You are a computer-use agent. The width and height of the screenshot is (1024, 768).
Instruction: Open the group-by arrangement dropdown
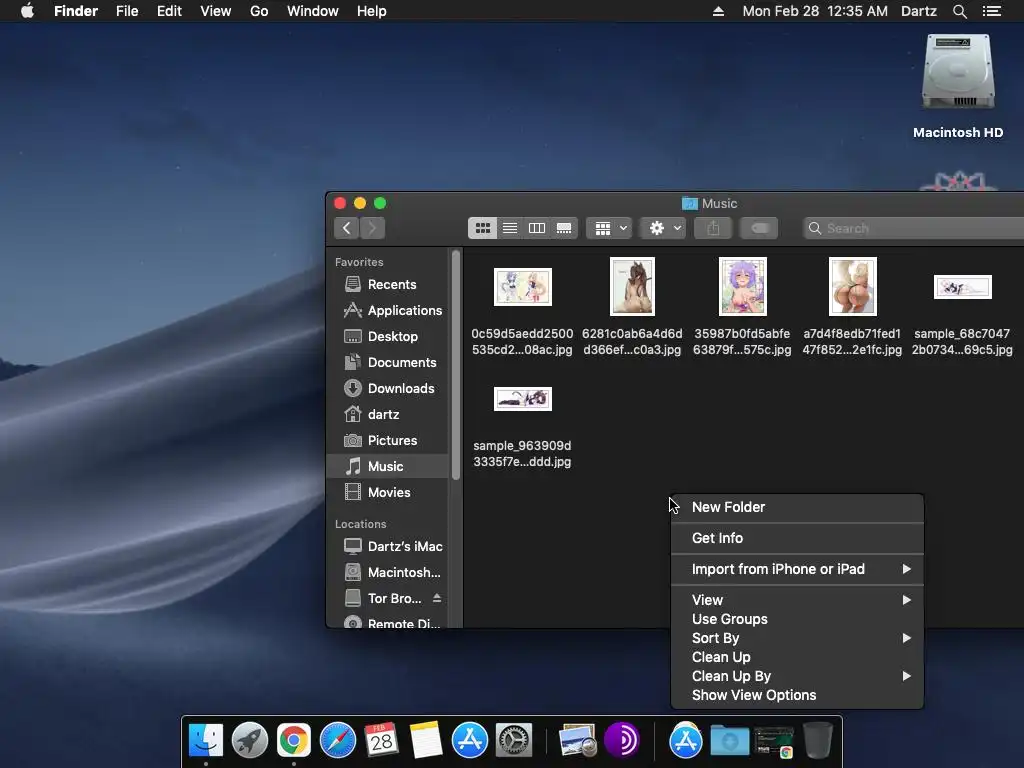(609, 228)
